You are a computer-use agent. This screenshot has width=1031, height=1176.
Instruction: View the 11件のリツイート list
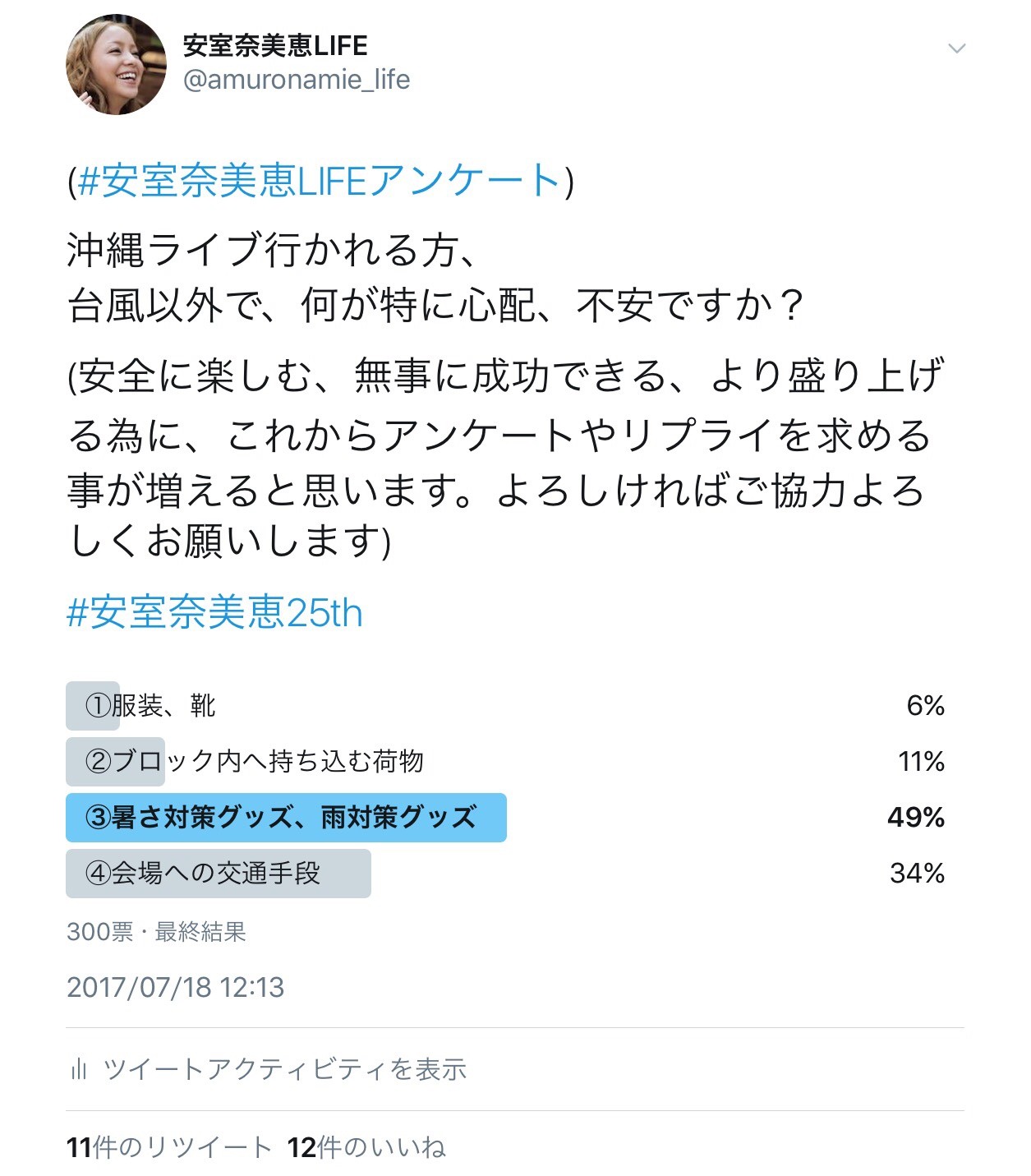coord(169,1147)
